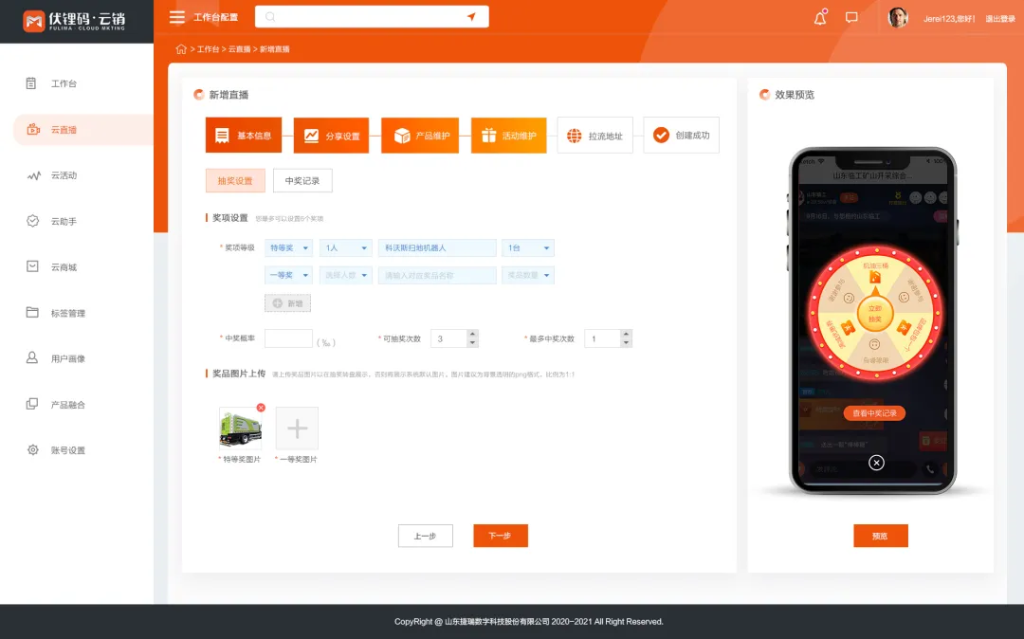Switch to the 中奖记录 tab
The width and height of the screenshot is (1024, 639).
[x=302, y=181]
